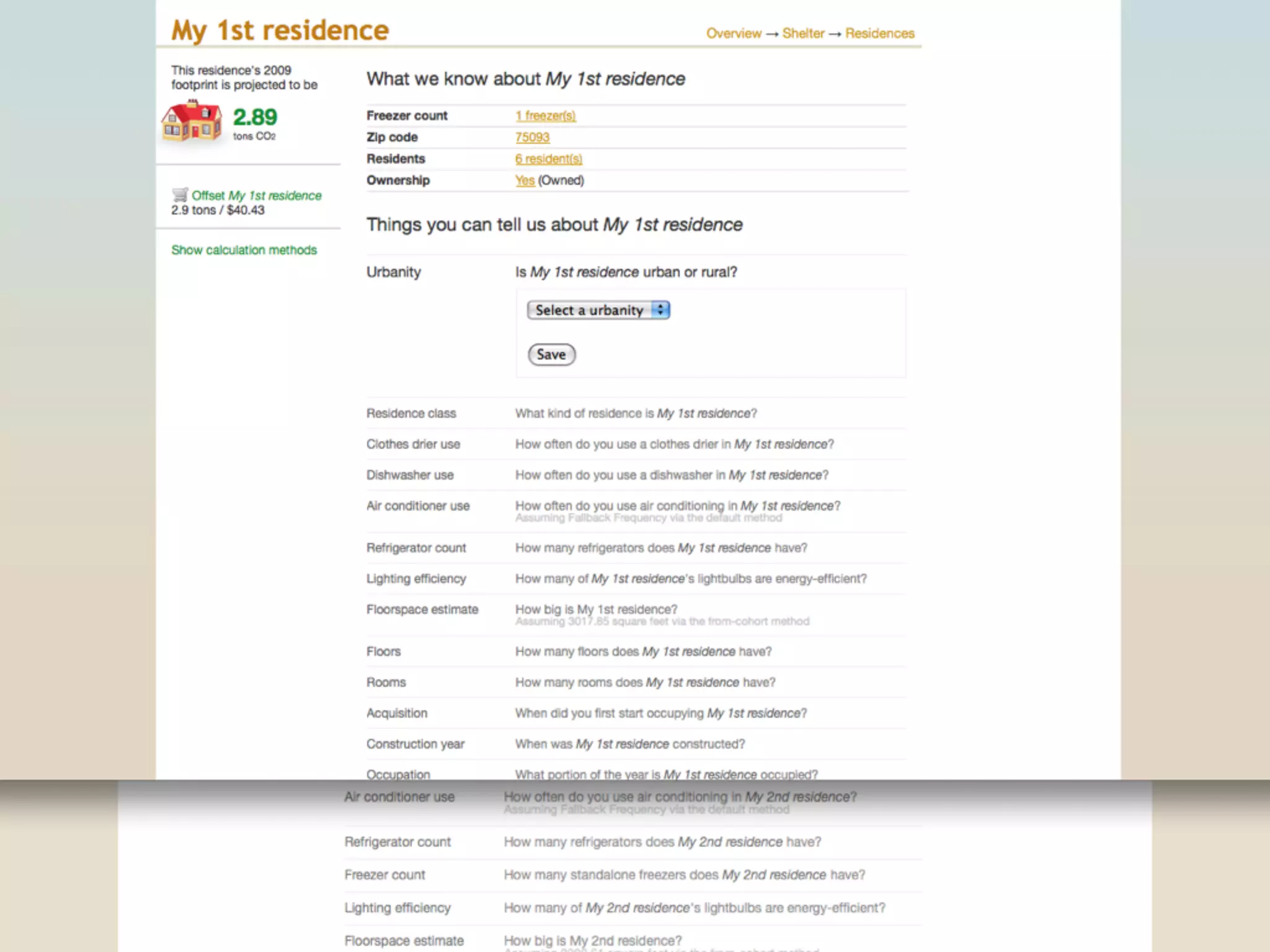Open the 1 freezer(s) link
1270x952 pixels.
[x=545, y=116]
